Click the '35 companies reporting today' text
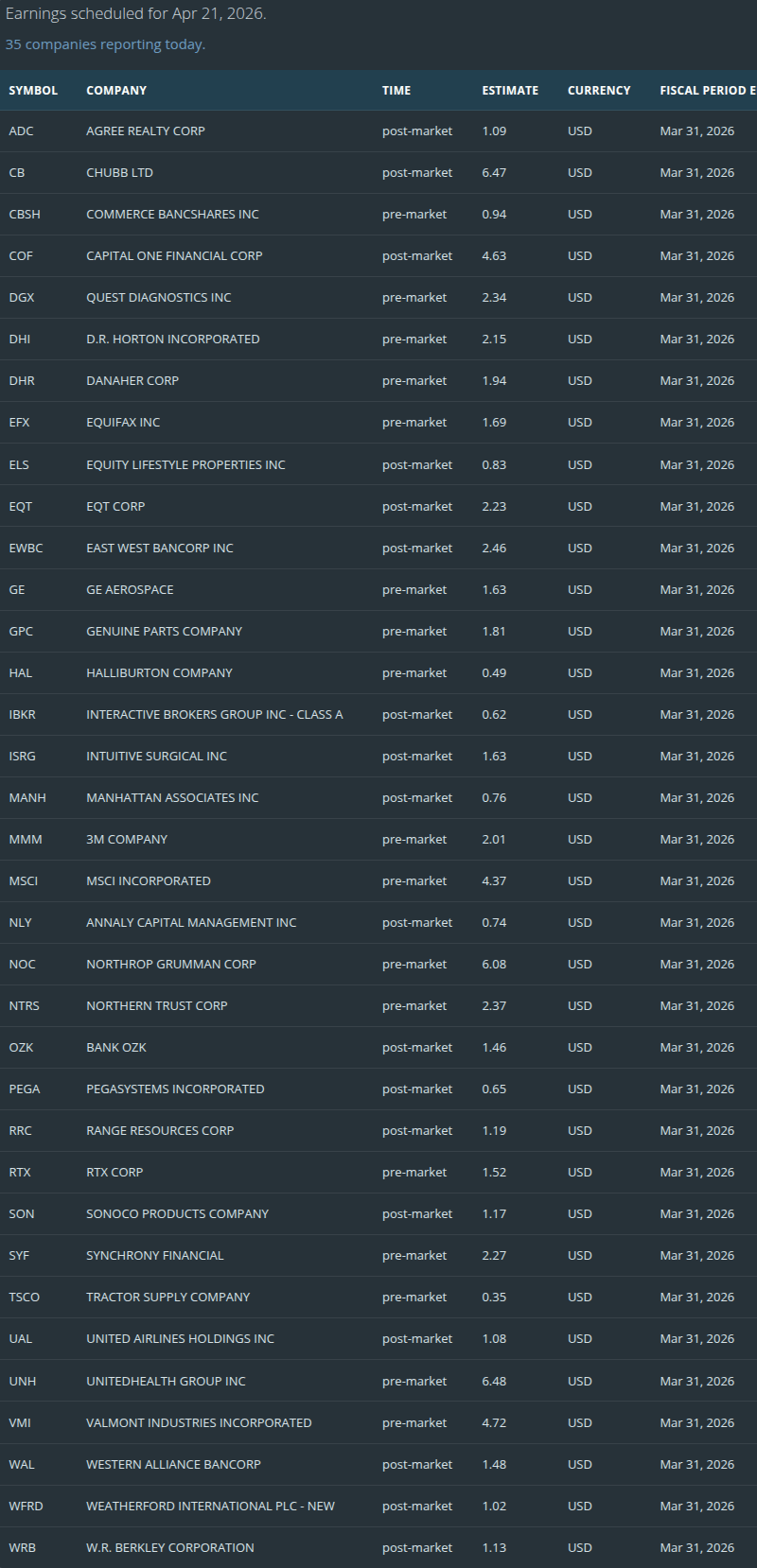Screen dimensions: 757x1568 pos(105,44)
